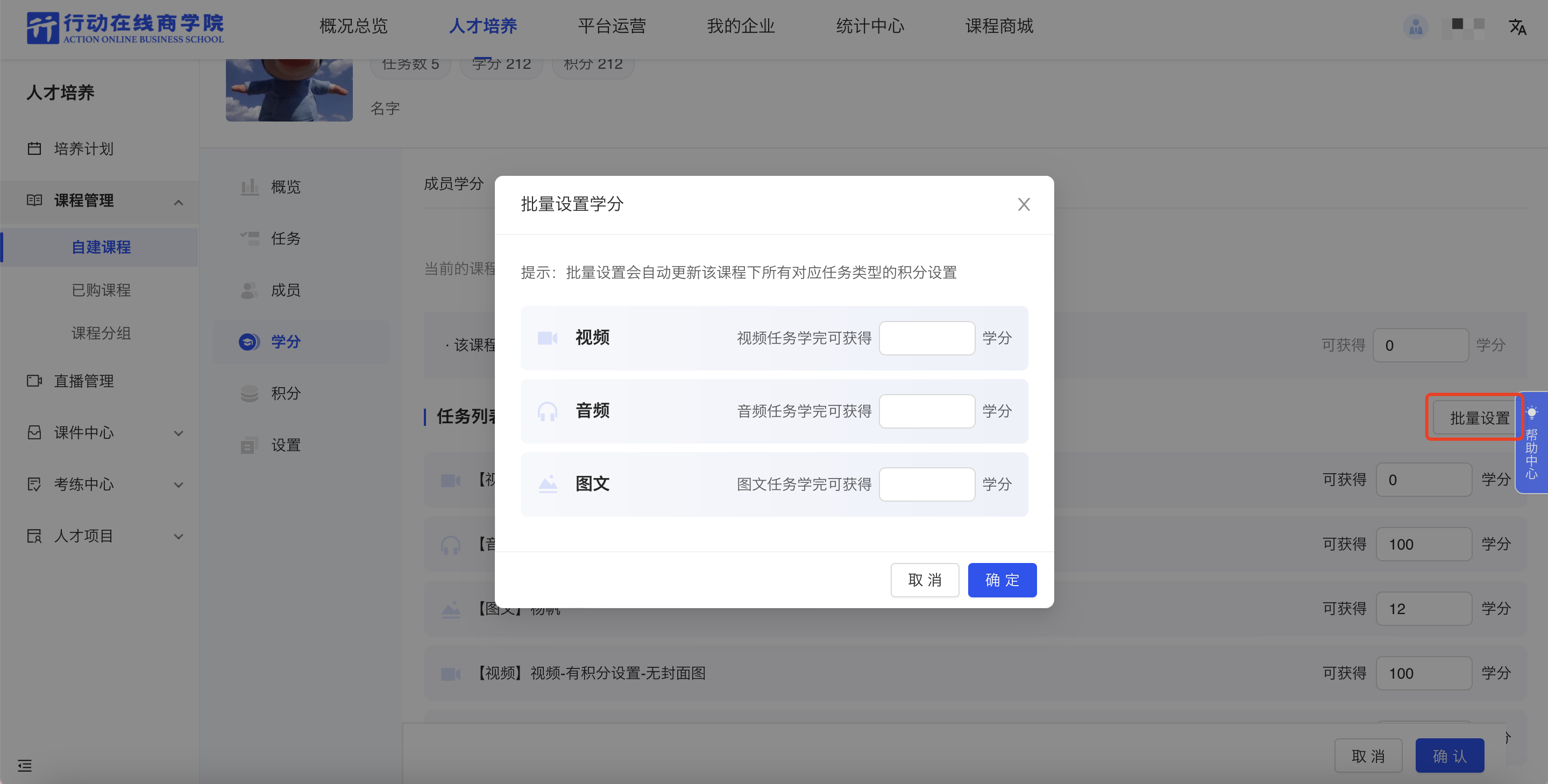The width and height of the screenshot is (1548, 784).
Task: Click the user avatar icon in header
Action: (x=1415, y=27)
